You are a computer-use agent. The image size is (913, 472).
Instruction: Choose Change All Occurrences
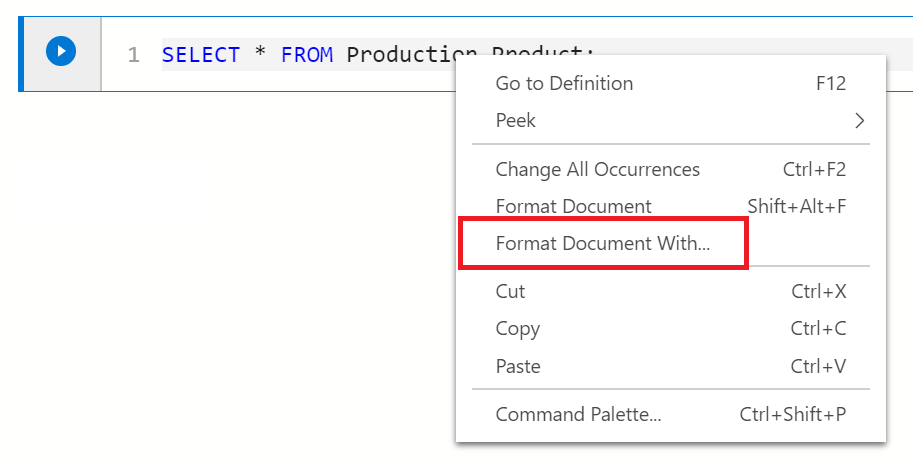pos(598,170)
